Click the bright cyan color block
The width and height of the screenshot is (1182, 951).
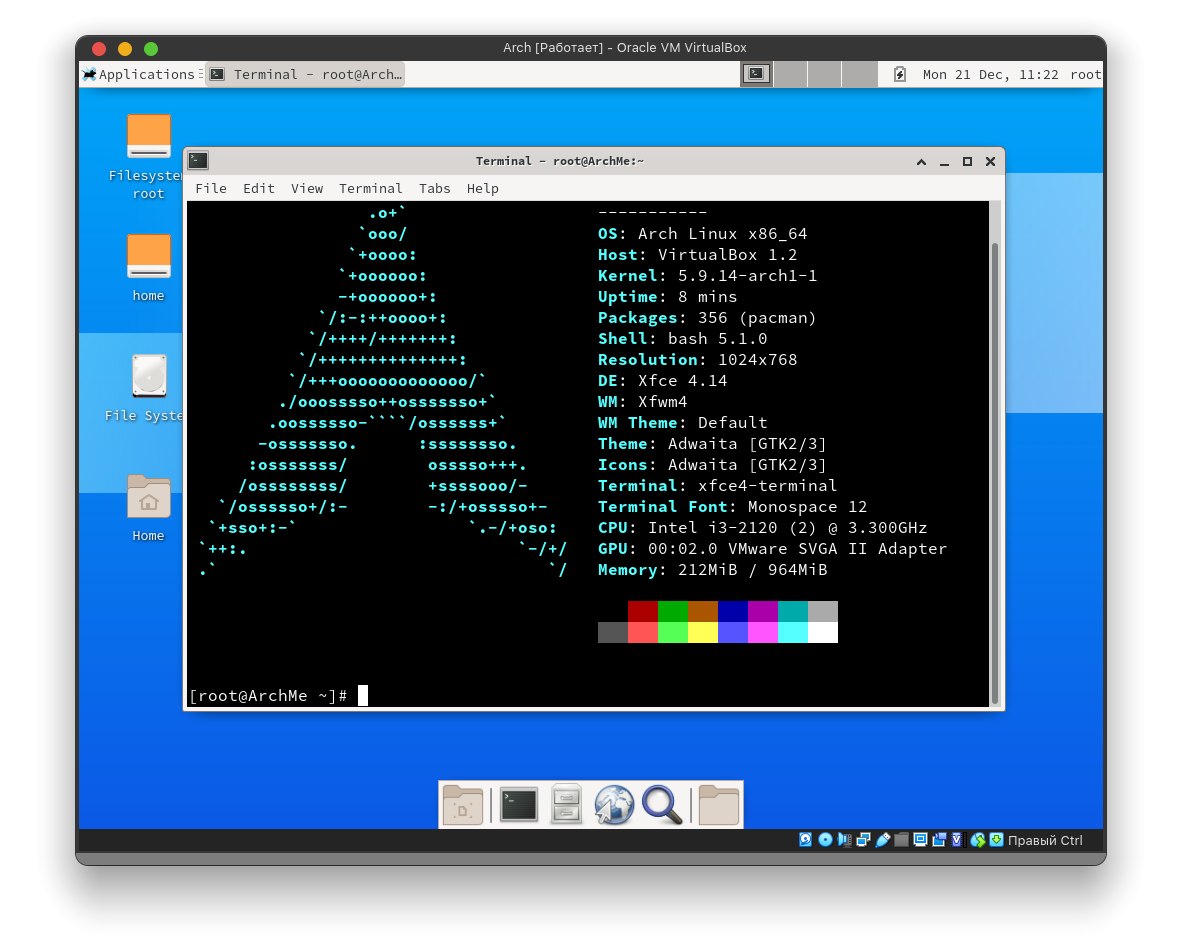[792, 632]
